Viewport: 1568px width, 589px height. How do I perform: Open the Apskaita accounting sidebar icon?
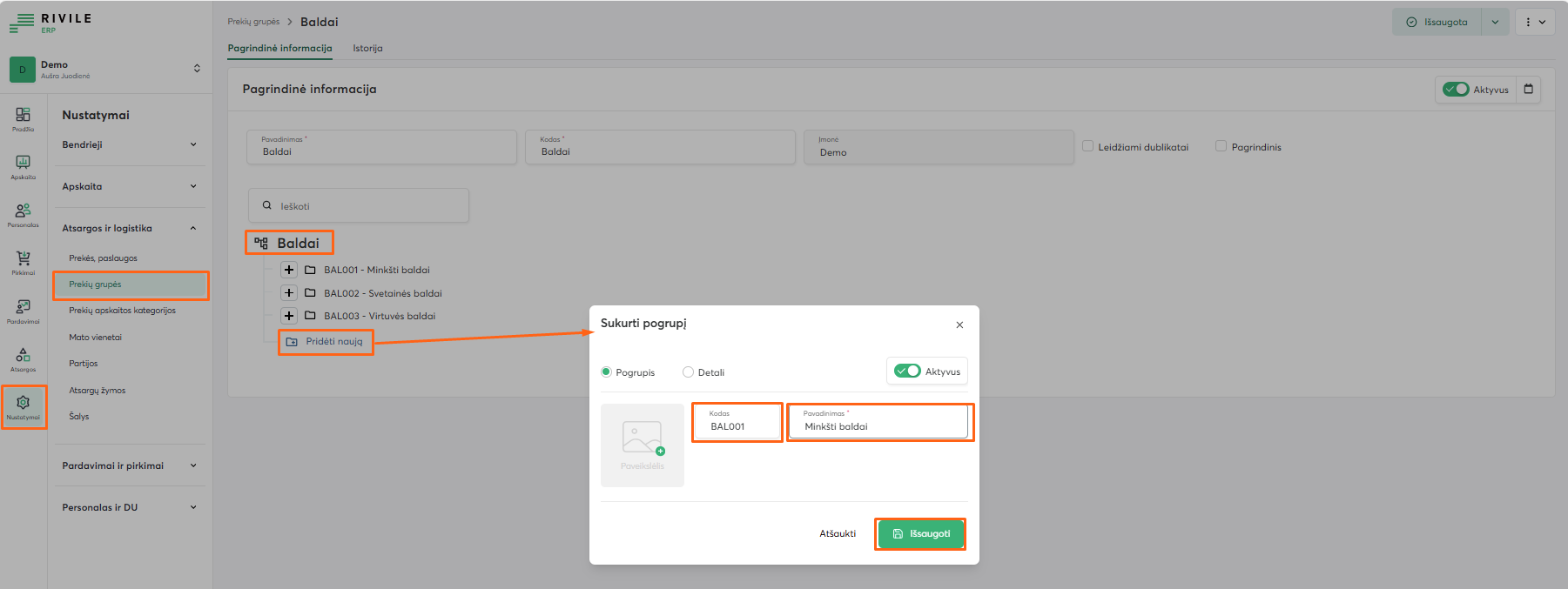pos(24,166)
